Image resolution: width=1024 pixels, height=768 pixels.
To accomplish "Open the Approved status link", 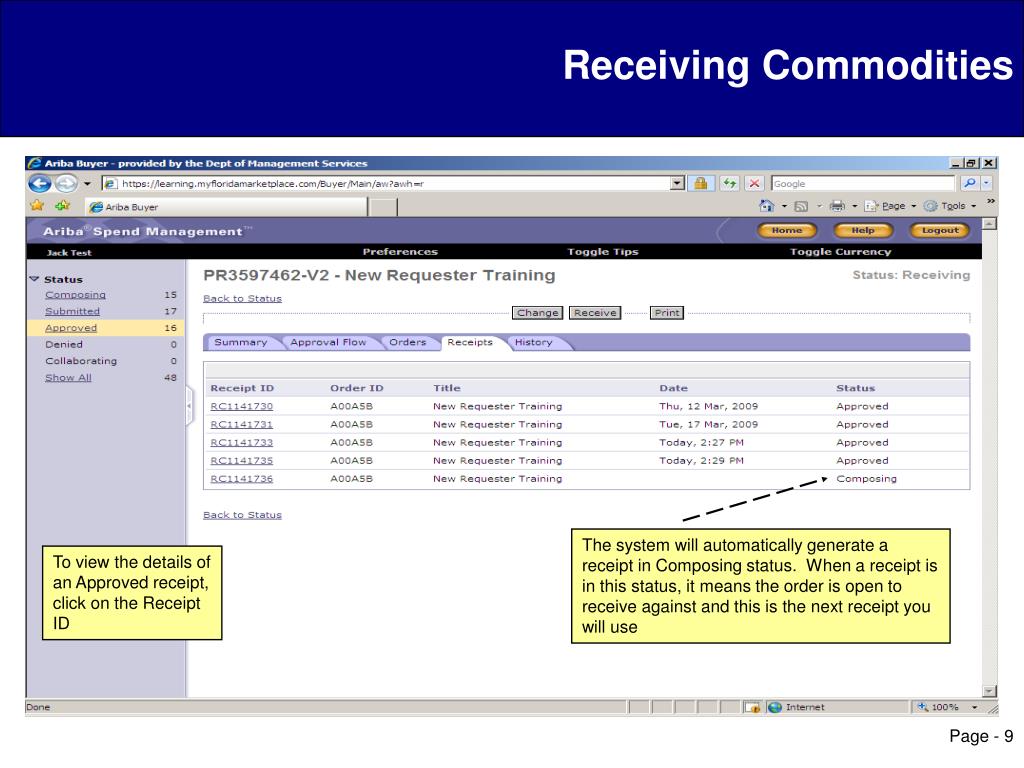I will [71, 328].
